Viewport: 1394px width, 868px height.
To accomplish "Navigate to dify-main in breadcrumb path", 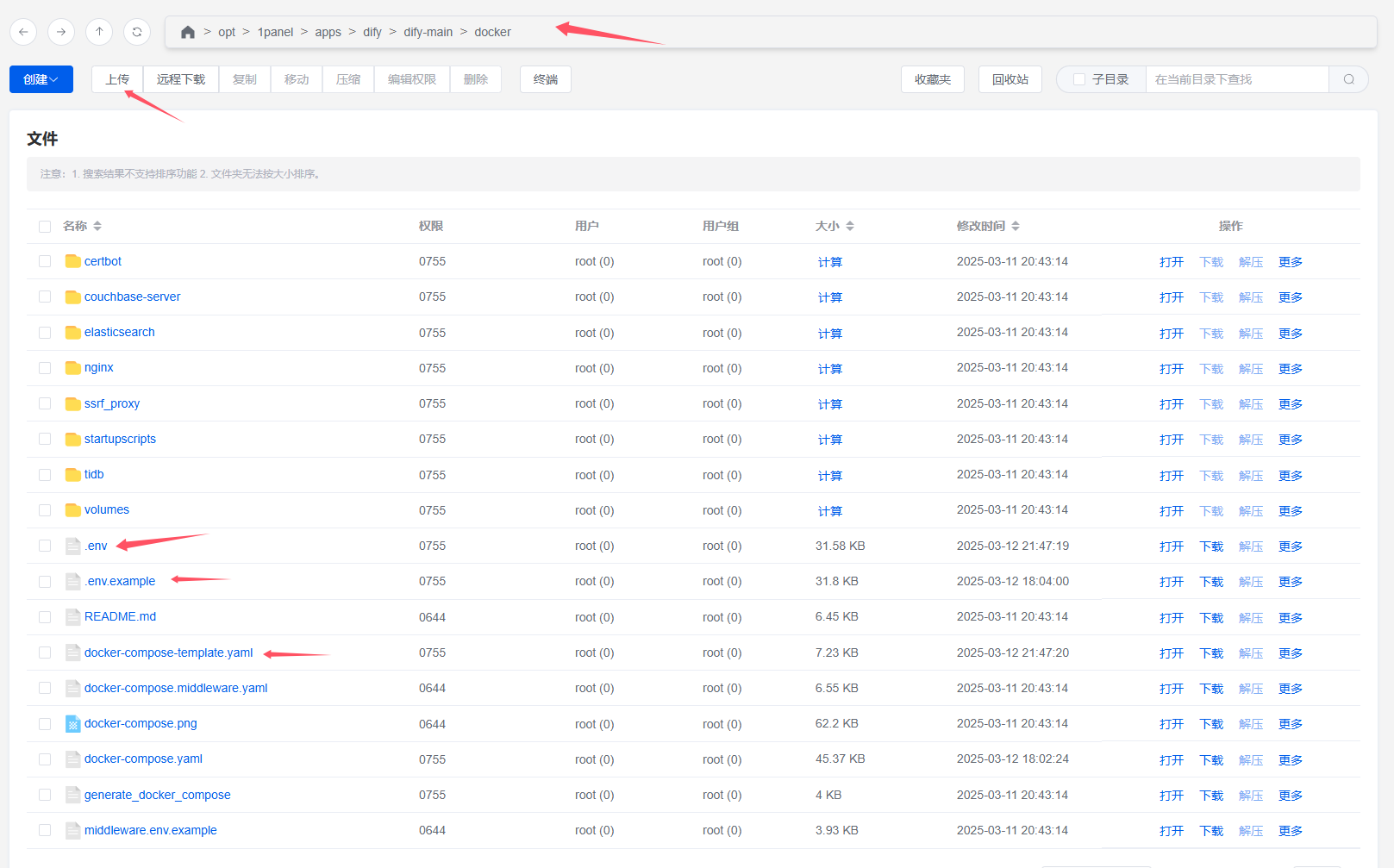I will pos(428,32).
